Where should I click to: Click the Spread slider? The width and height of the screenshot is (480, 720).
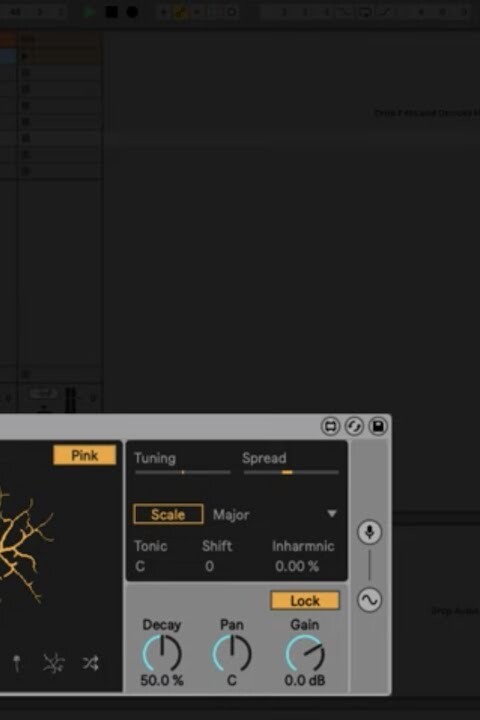pos(291,472)
